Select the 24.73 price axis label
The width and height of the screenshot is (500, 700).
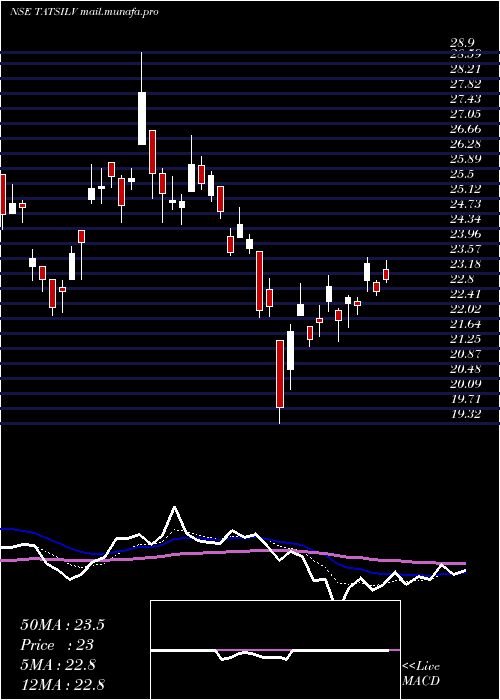coord(465,204)
